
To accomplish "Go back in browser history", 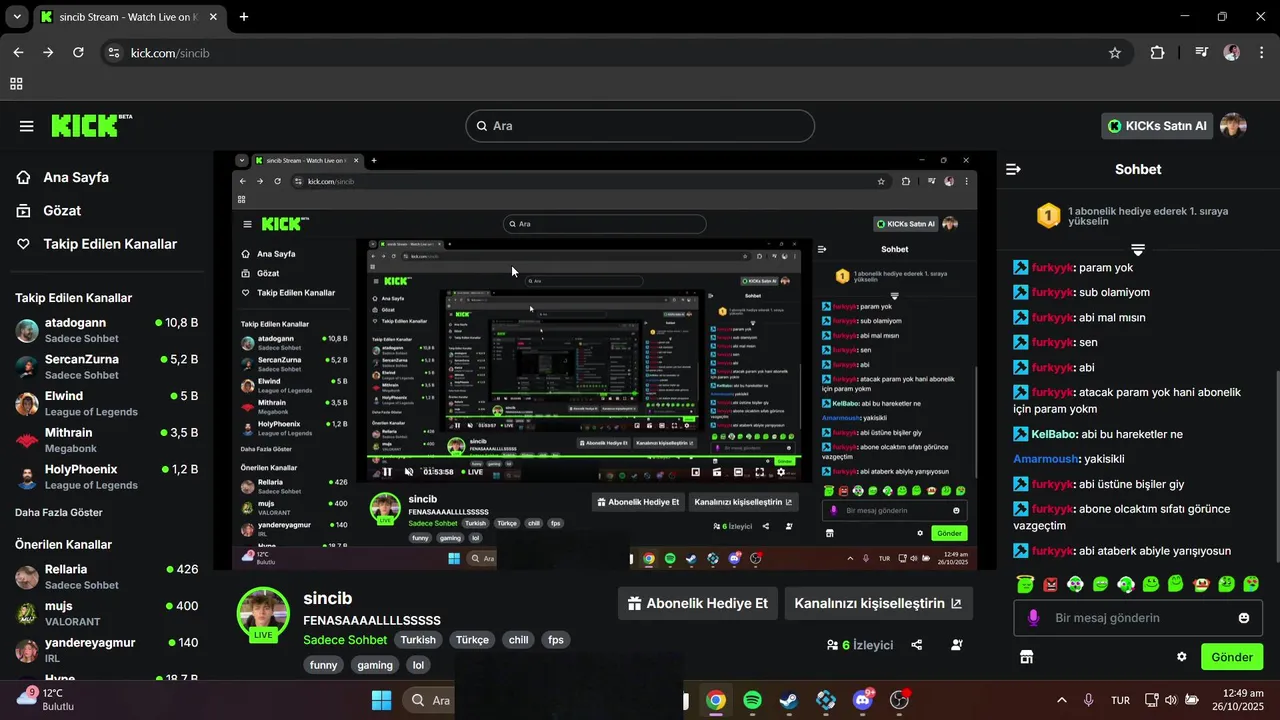I will click(x=18, y=53).
